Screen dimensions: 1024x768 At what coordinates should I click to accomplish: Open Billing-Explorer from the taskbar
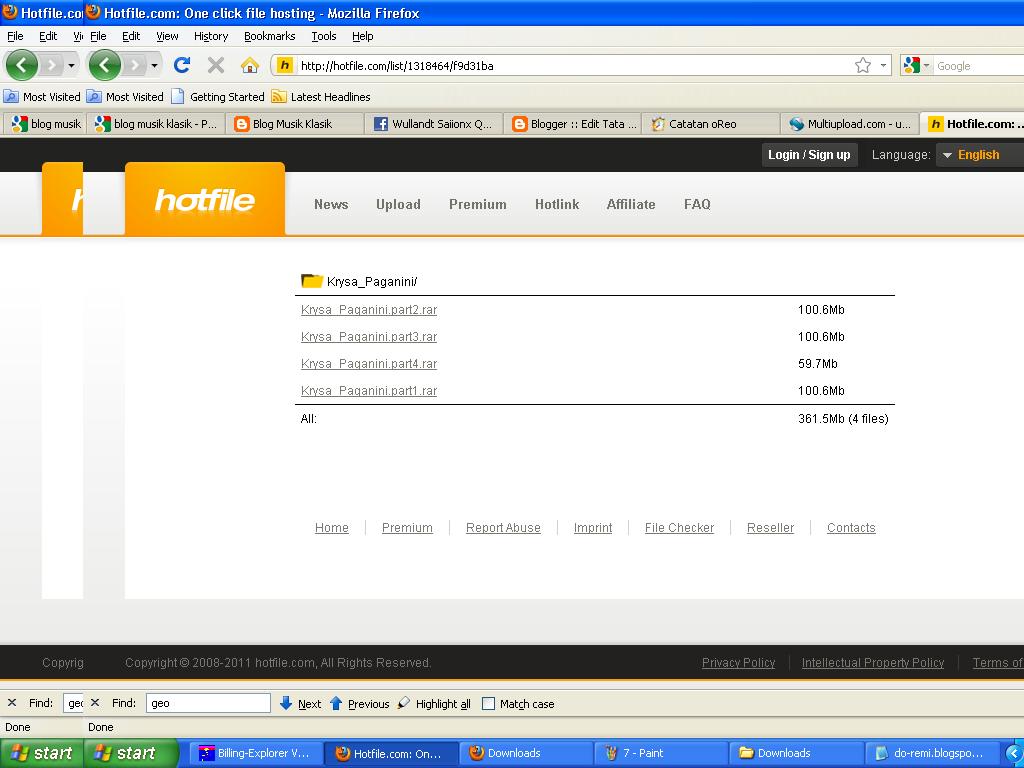(256, 753)
